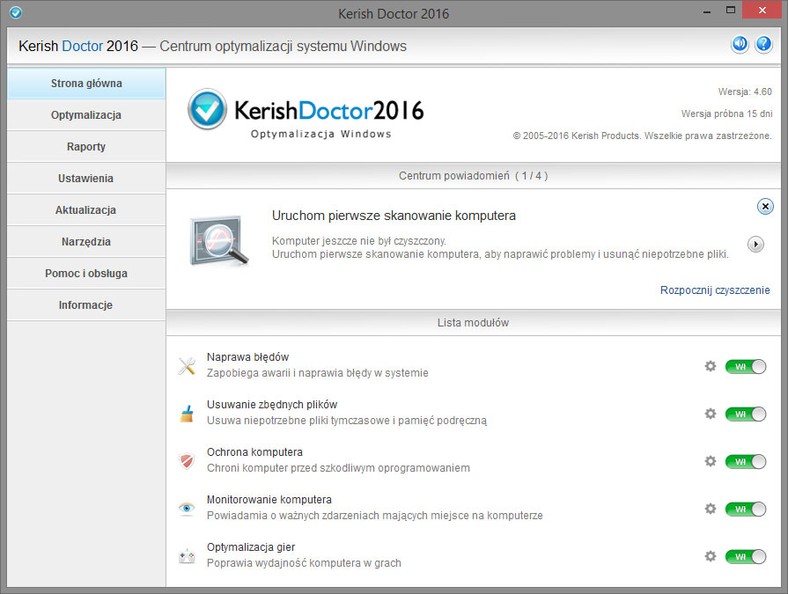
Task: Click Uruchom pierwsze skanowanie komputera heading
Action: (394, 216)
